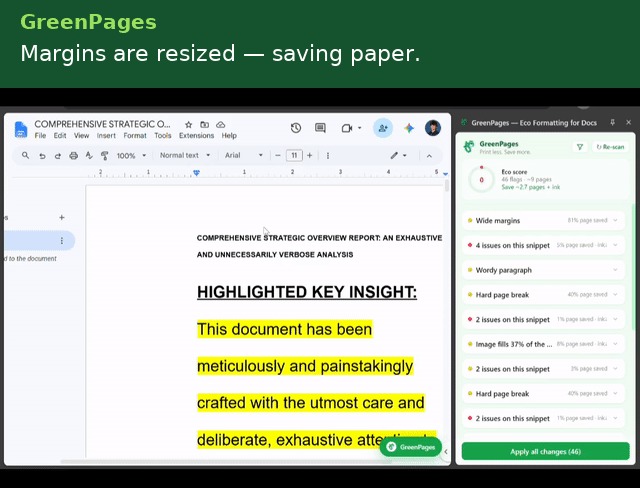This screenshot has height=488, width=640.
Task: Click the font size field 11
Action: (294, 155)
